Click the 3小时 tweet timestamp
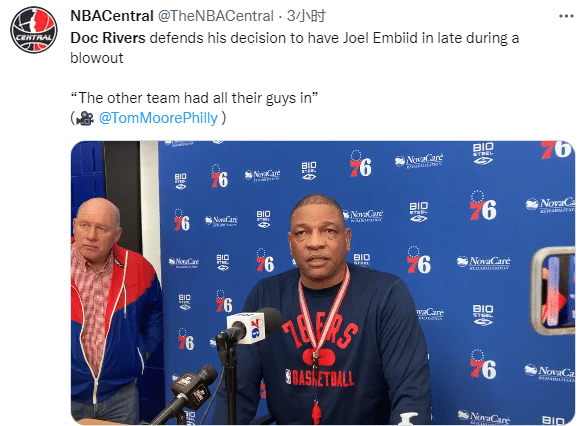582x426 pixels. [x=306, y=16]
